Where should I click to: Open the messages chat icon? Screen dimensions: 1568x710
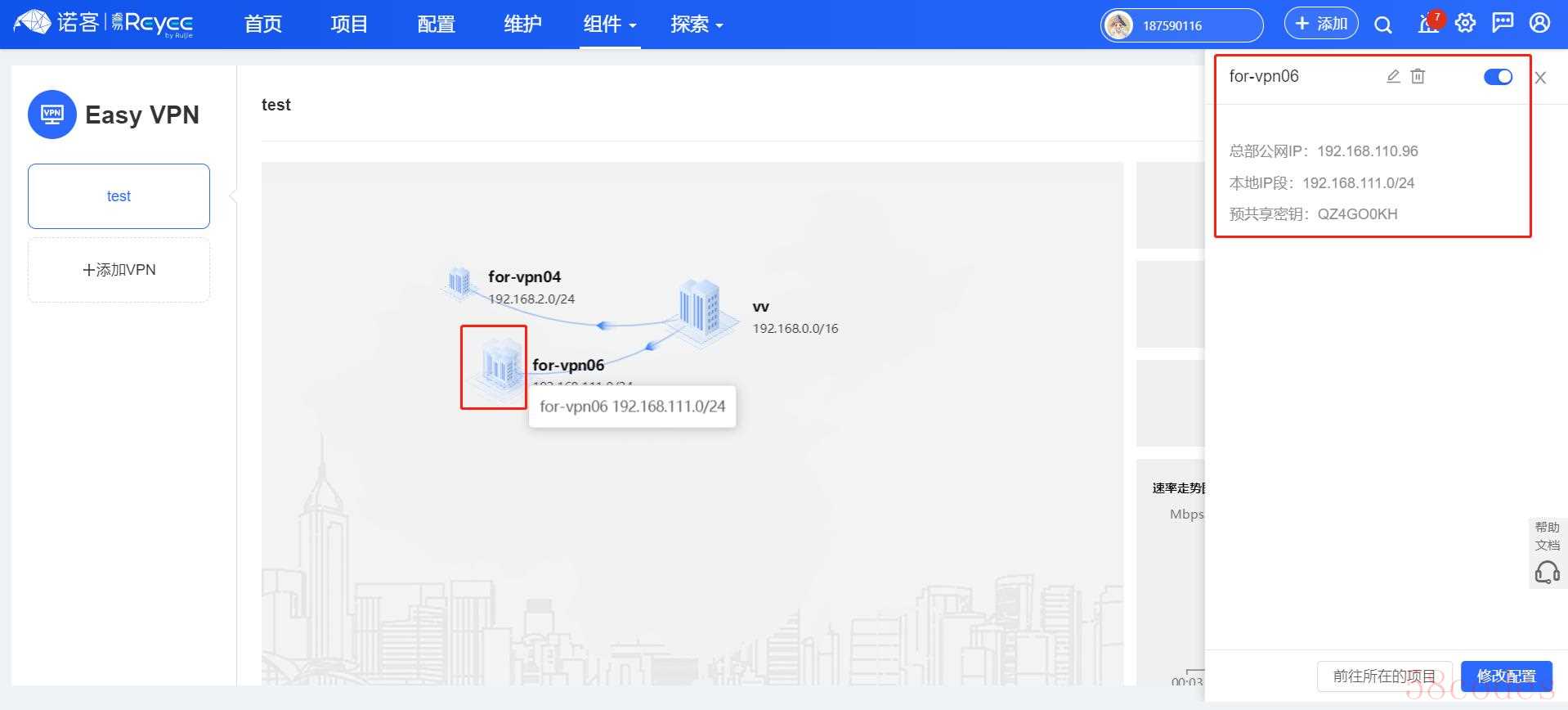tap(1503, 24)
